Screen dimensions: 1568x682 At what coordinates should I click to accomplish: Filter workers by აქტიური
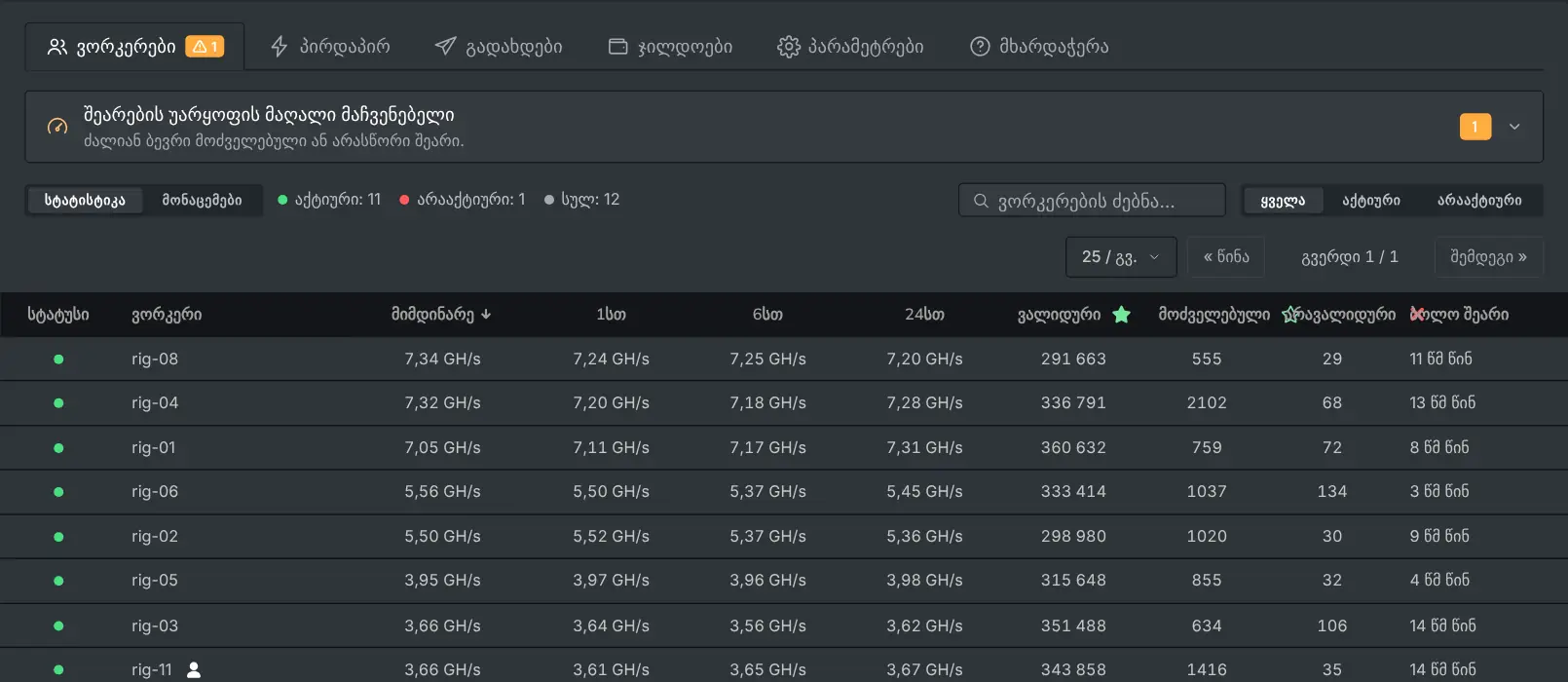coord(1371,201)
